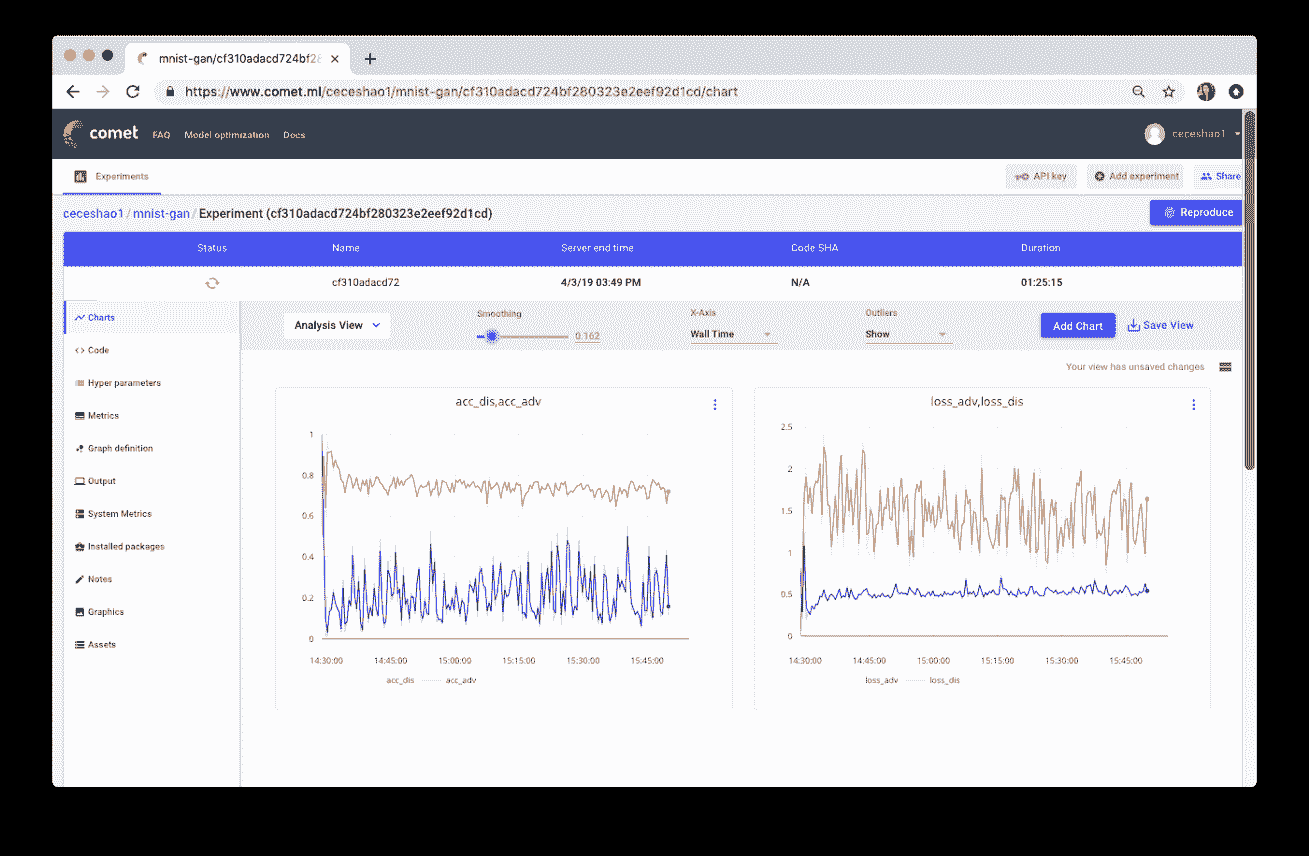Click experiment name cf310adacd72
This screenshot has height=856, width=1309.
[366, 283]
